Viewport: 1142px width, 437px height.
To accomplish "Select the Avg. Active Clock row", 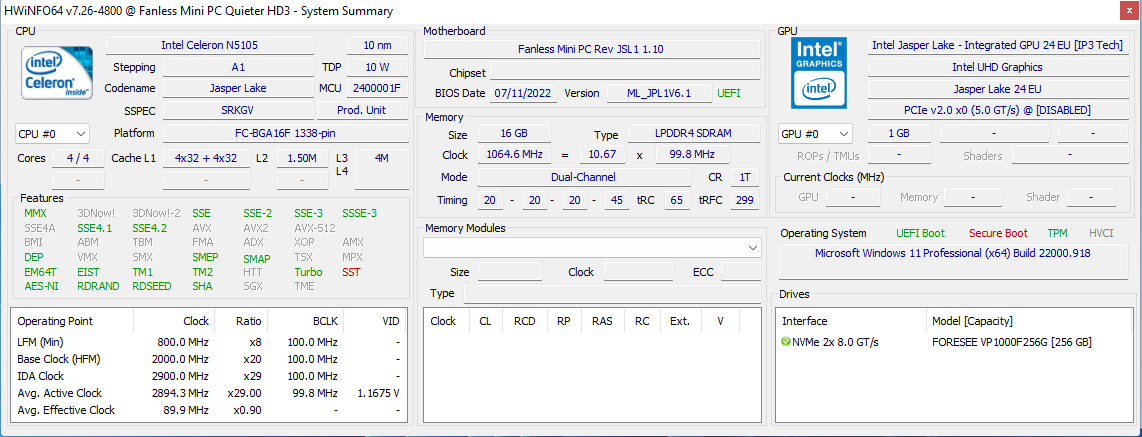I will pos(209,393).
